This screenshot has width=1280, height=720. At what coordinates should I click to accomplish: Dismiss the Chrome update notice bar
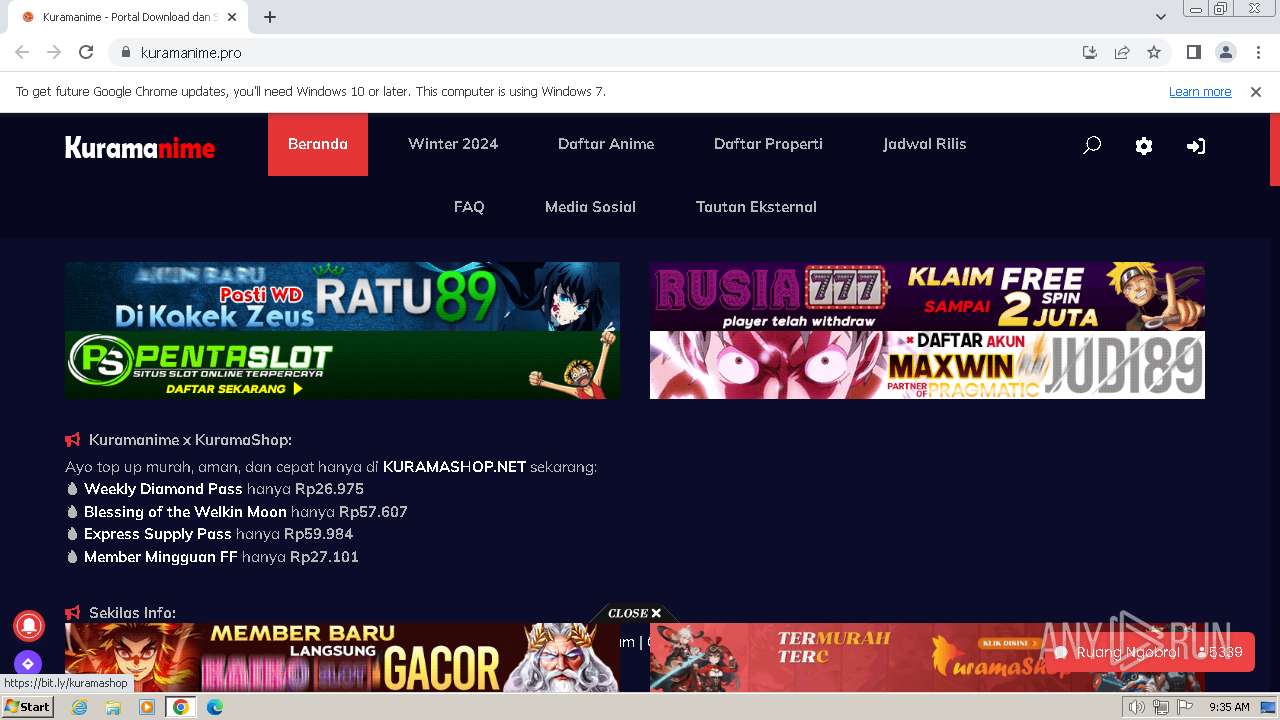pyautogui.click(x=1256, y=92)
